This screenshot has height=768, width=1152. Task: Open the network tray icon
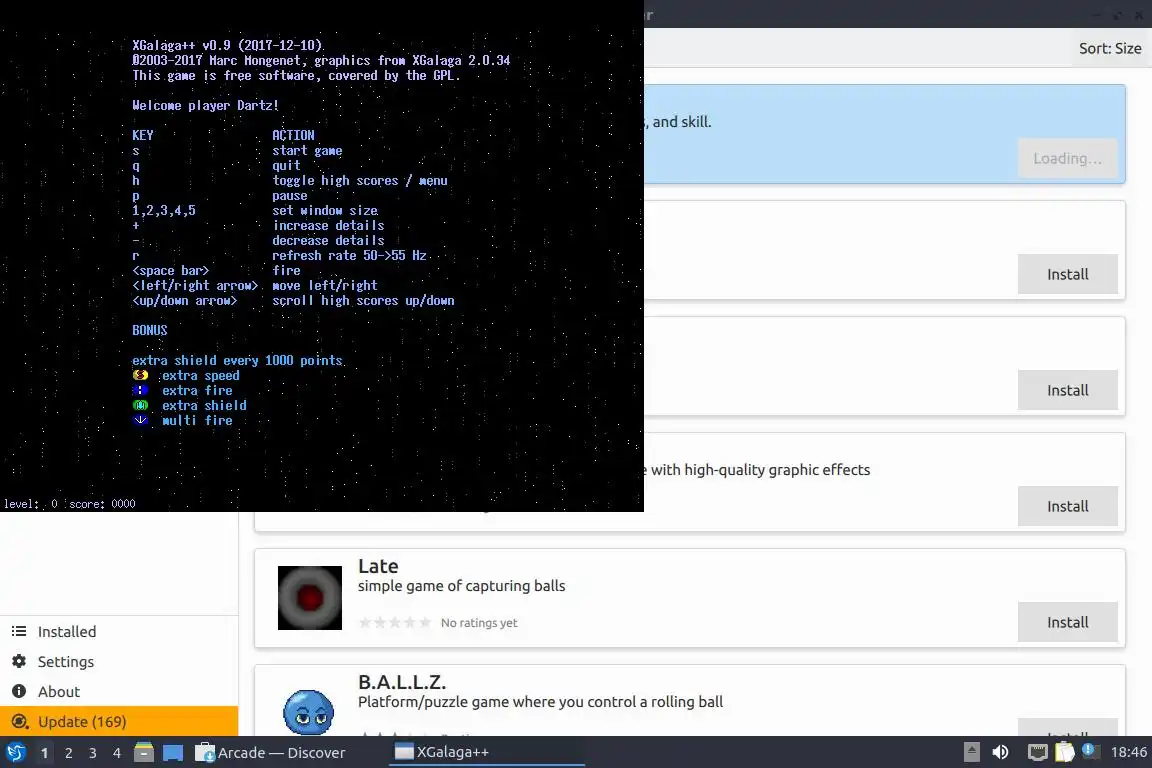(1037, 752)
